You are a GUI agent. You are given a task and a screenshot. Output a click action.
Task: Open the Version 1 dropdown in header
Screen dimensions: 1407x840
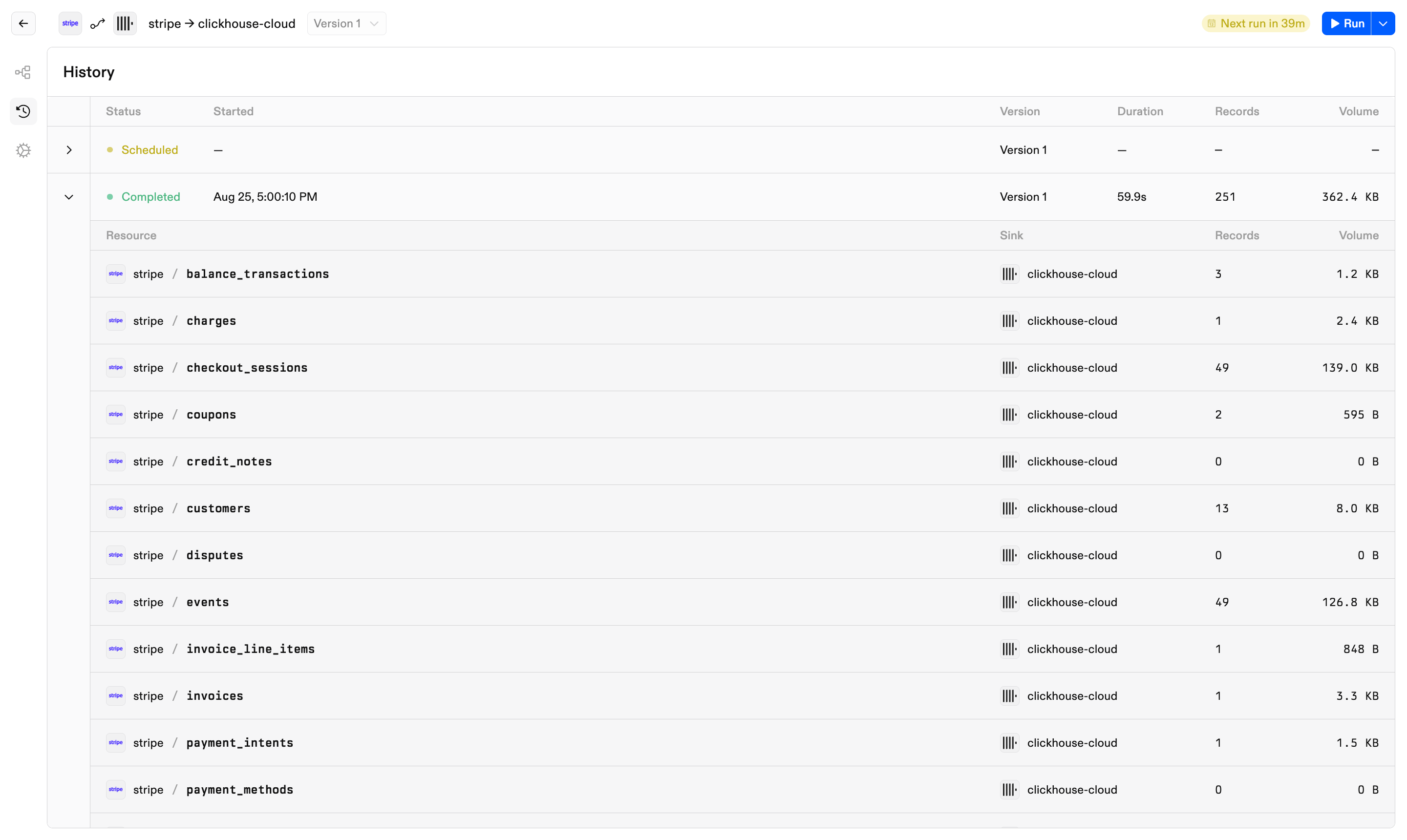(x=346, y=23)
